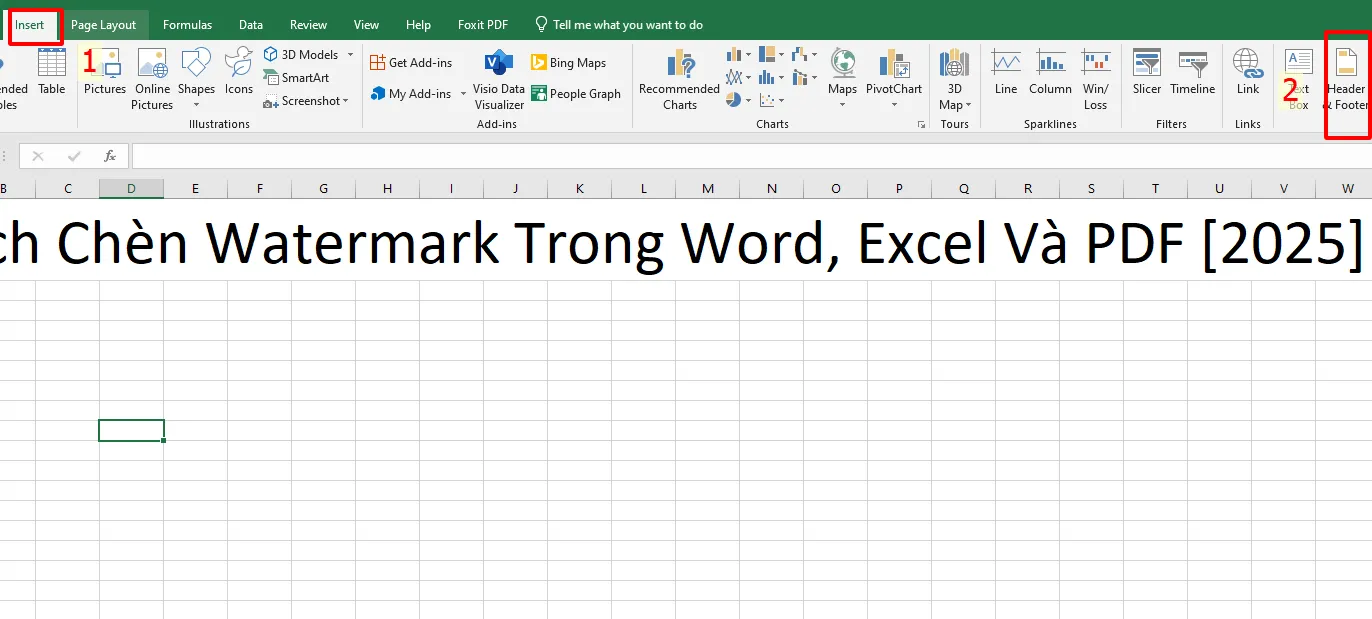
Task: Open Insert Statistic Chart dropdown
Action: pyautogui.click(x=772, y=77)
